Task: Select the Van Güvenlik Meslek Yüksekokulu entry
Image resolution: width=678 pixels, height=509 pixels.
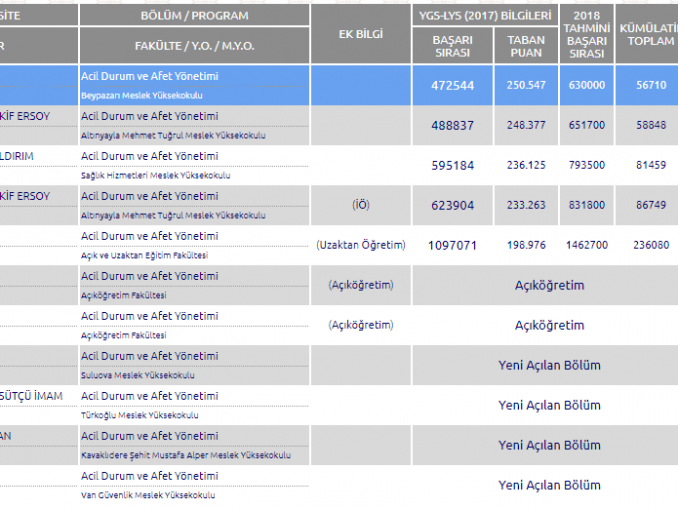Action: tap(147, 495)
